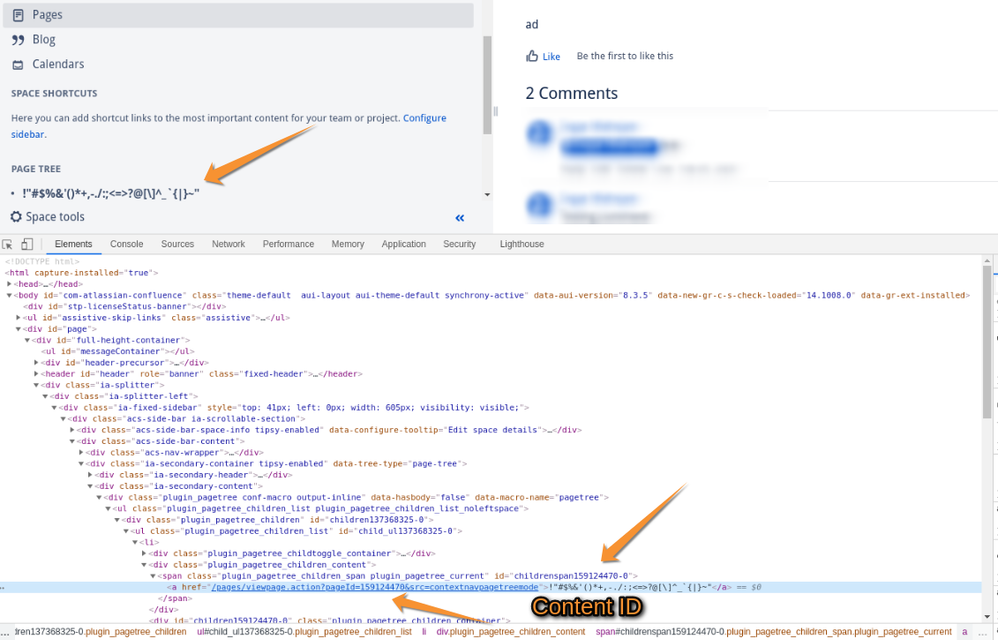The height and width of the screenshot is (640, 998).
Task: Collapse the ia-splitter div node
Action: click(x=36, y=386)
